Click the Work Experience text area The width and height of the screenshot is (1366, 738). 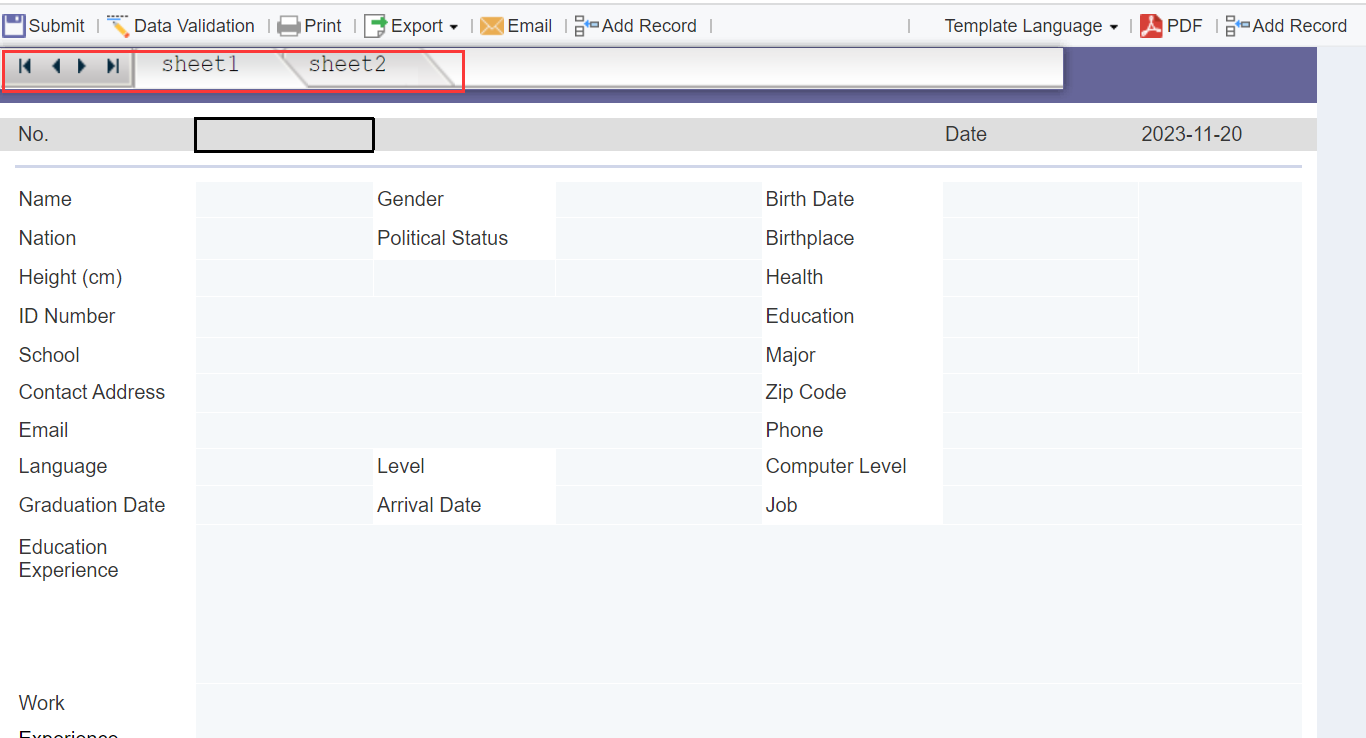pos(749,712)
